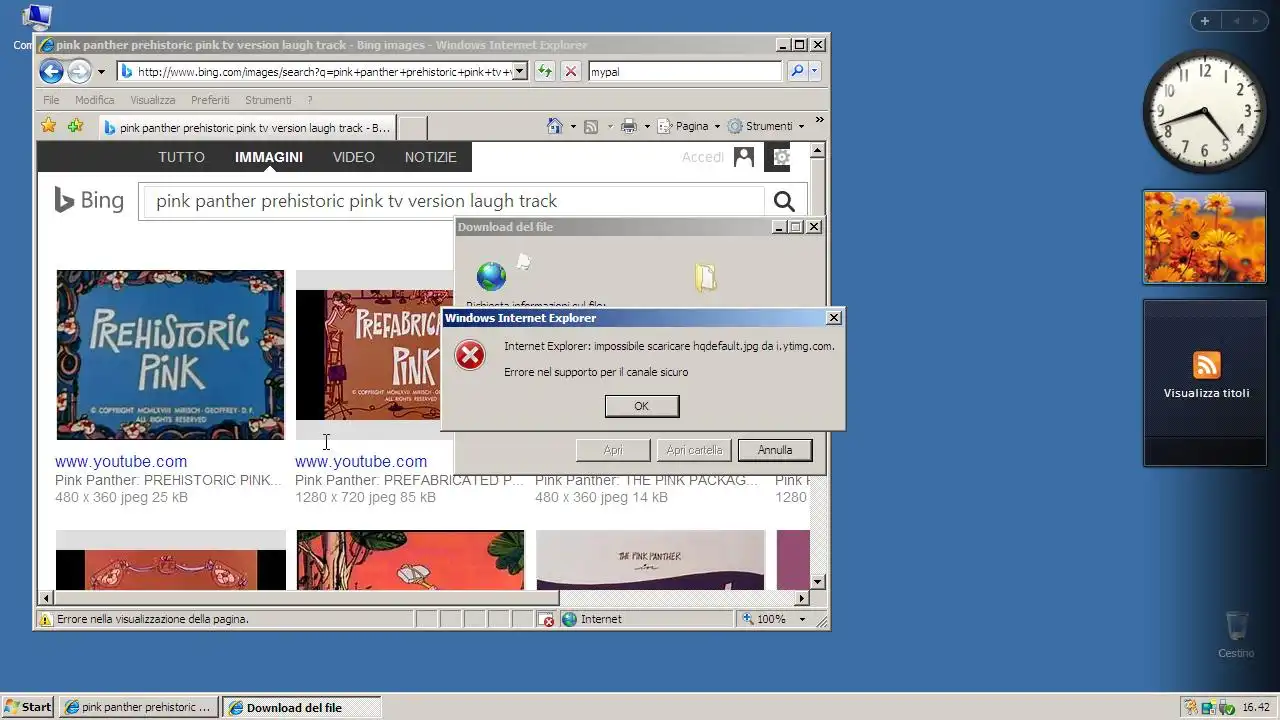Image resolution: width=1280 pixels, height=720 pixels.
Task: Open the File menu
Action: [x=51, y=100]
